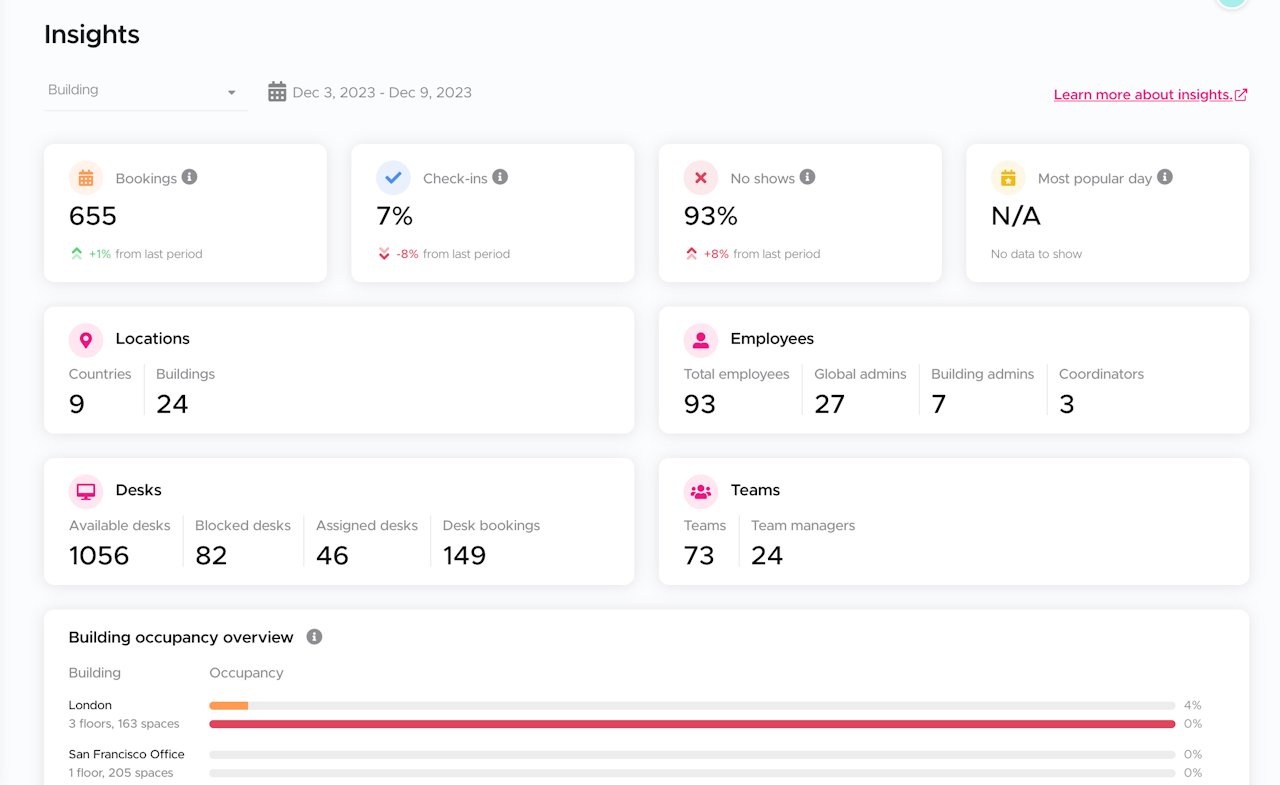Click the London building row label
Image resolution: width=1280 pixels, height=785 pixels.
pos(90,705)
